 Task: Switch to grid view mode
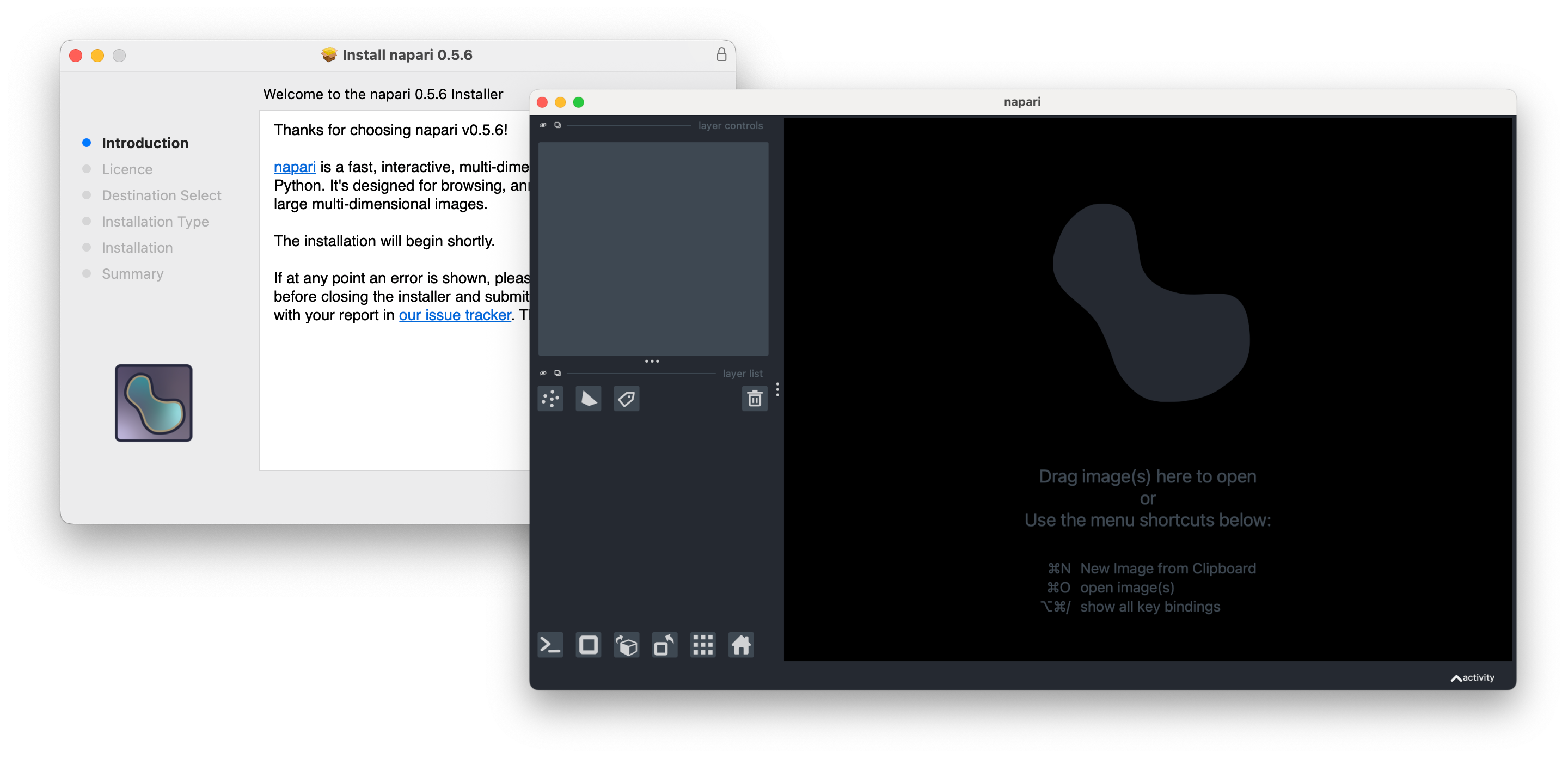(702, 645)
